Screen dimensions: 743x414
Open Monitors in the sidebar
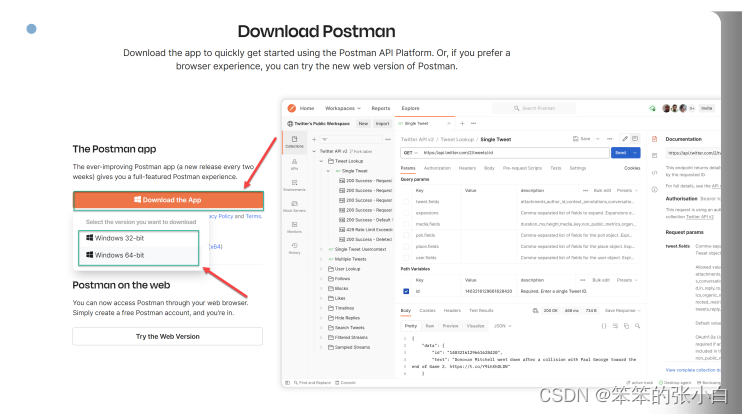(x=295, y=228)
